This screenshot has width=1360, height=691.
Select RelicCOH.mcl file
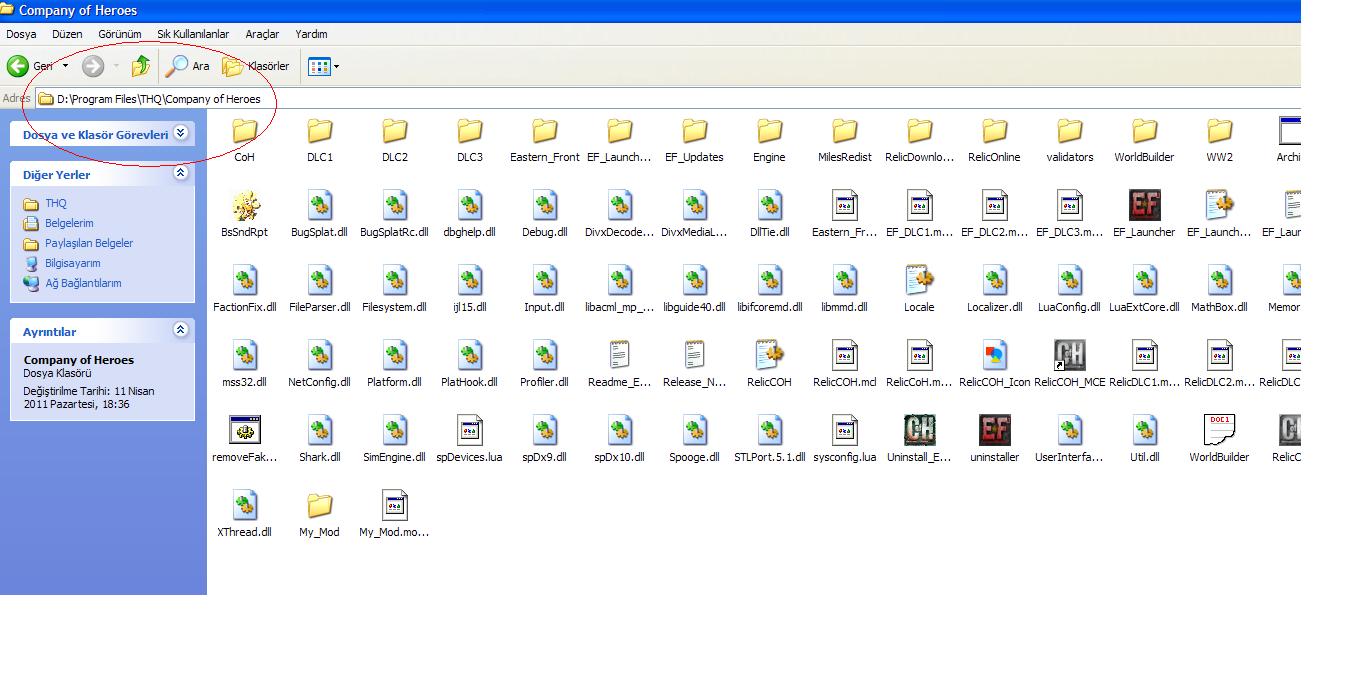[x=844, y=365]
